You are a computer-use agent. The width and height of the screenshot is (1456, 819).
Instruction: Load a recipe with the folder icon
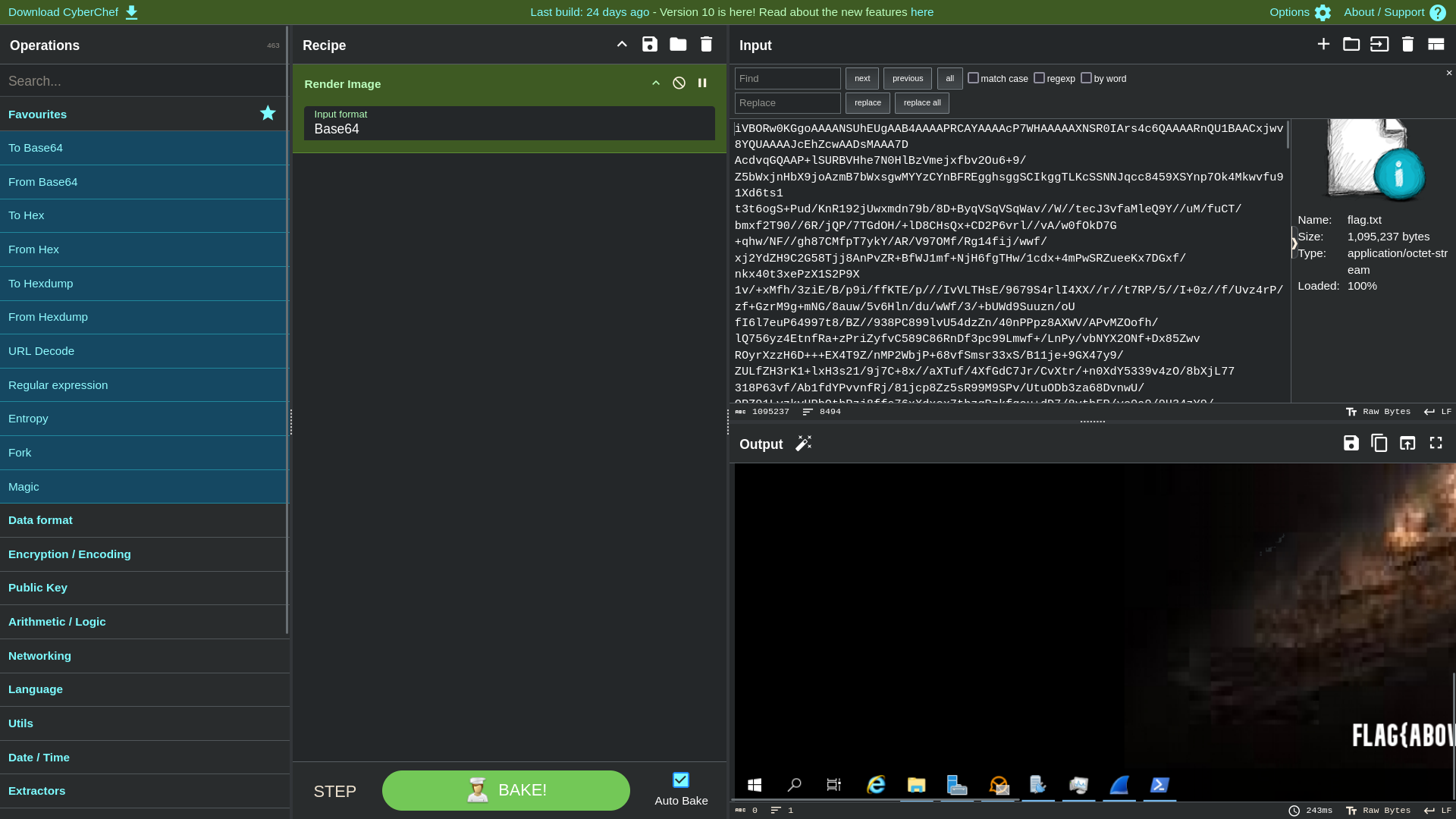(678, 45)
